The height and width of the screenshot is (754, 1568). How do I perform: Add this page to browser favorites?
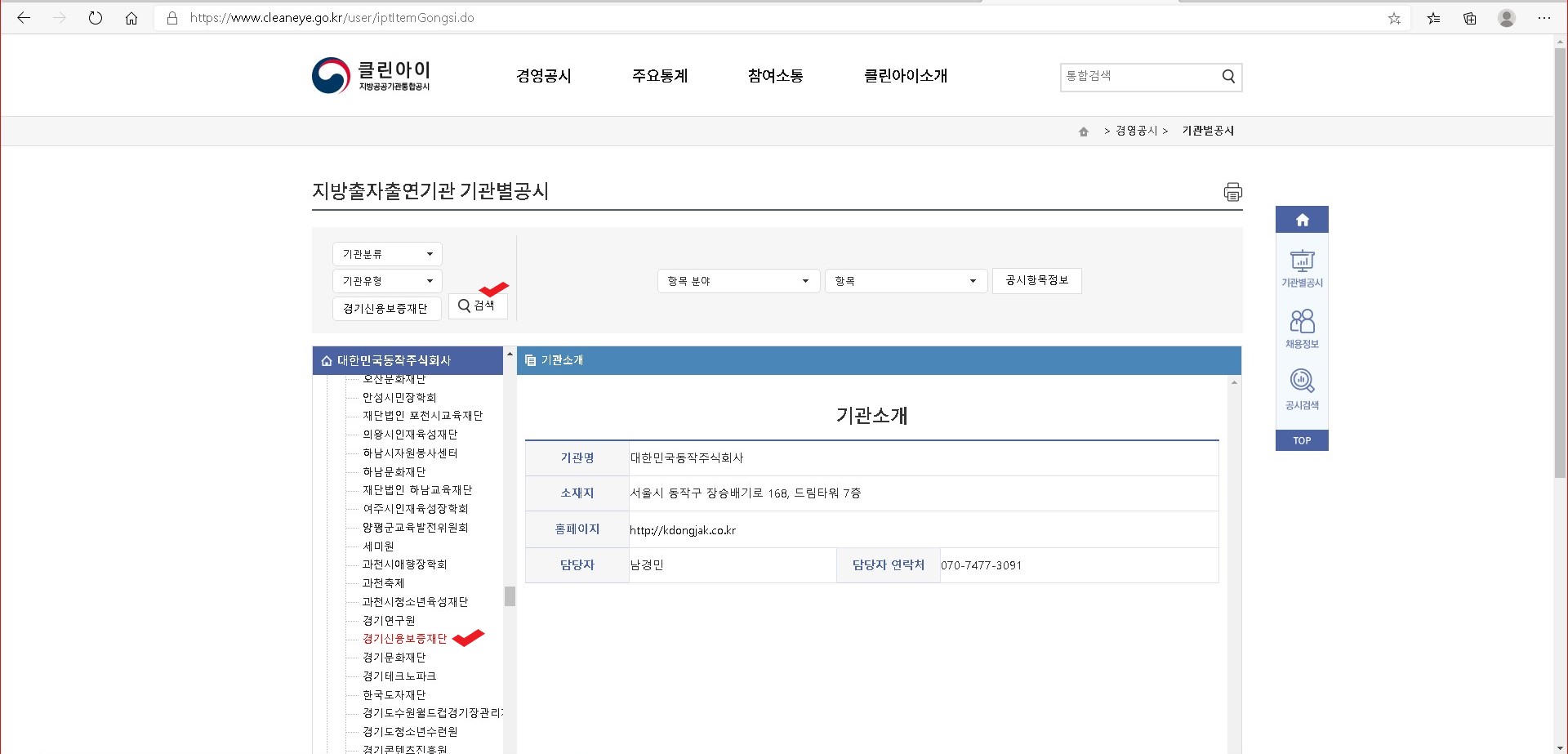click(1394, 18)
